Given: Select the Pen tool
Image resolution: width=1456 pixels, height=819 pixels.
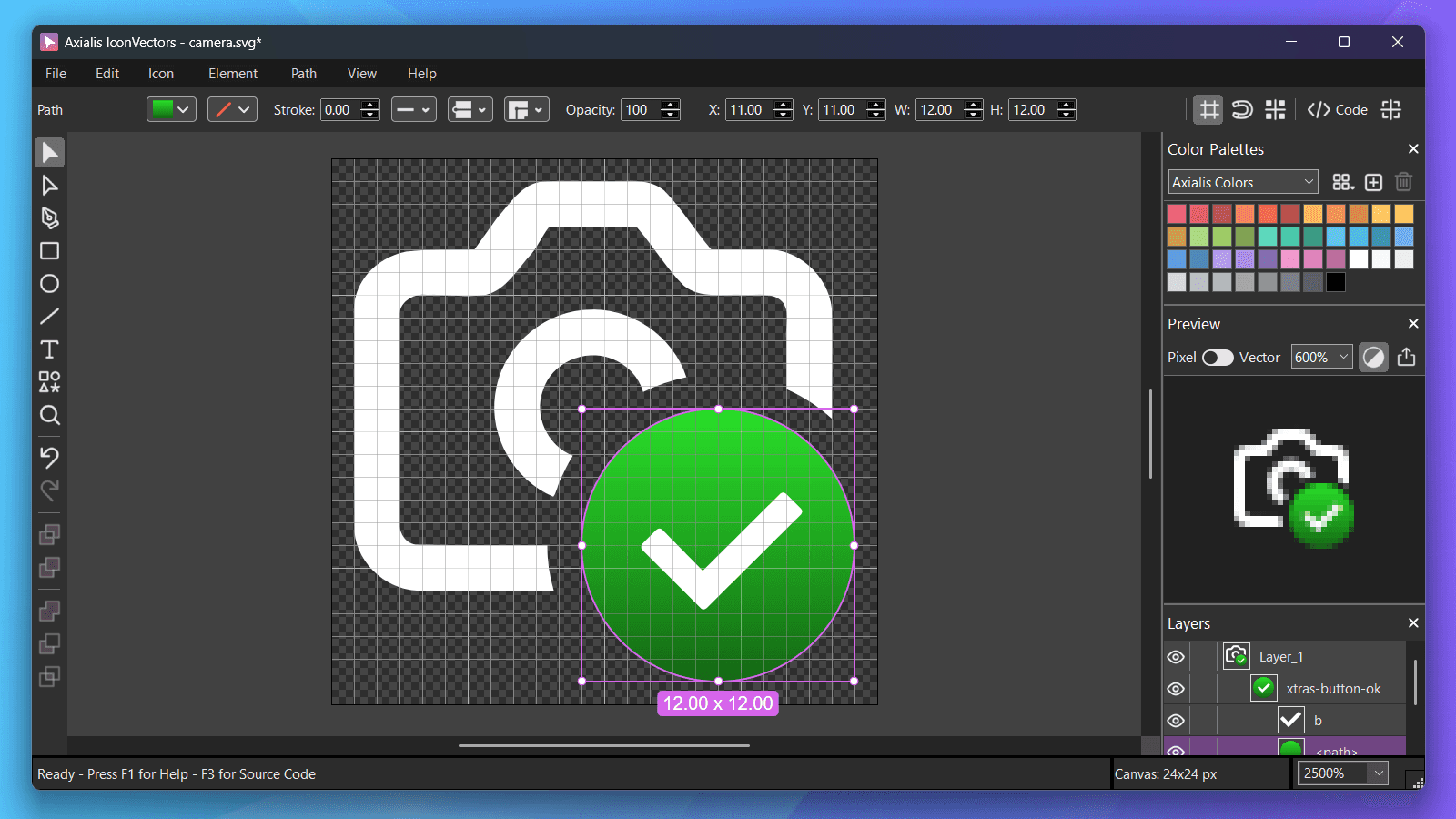Looking at the screenshot, I should 50,218.
